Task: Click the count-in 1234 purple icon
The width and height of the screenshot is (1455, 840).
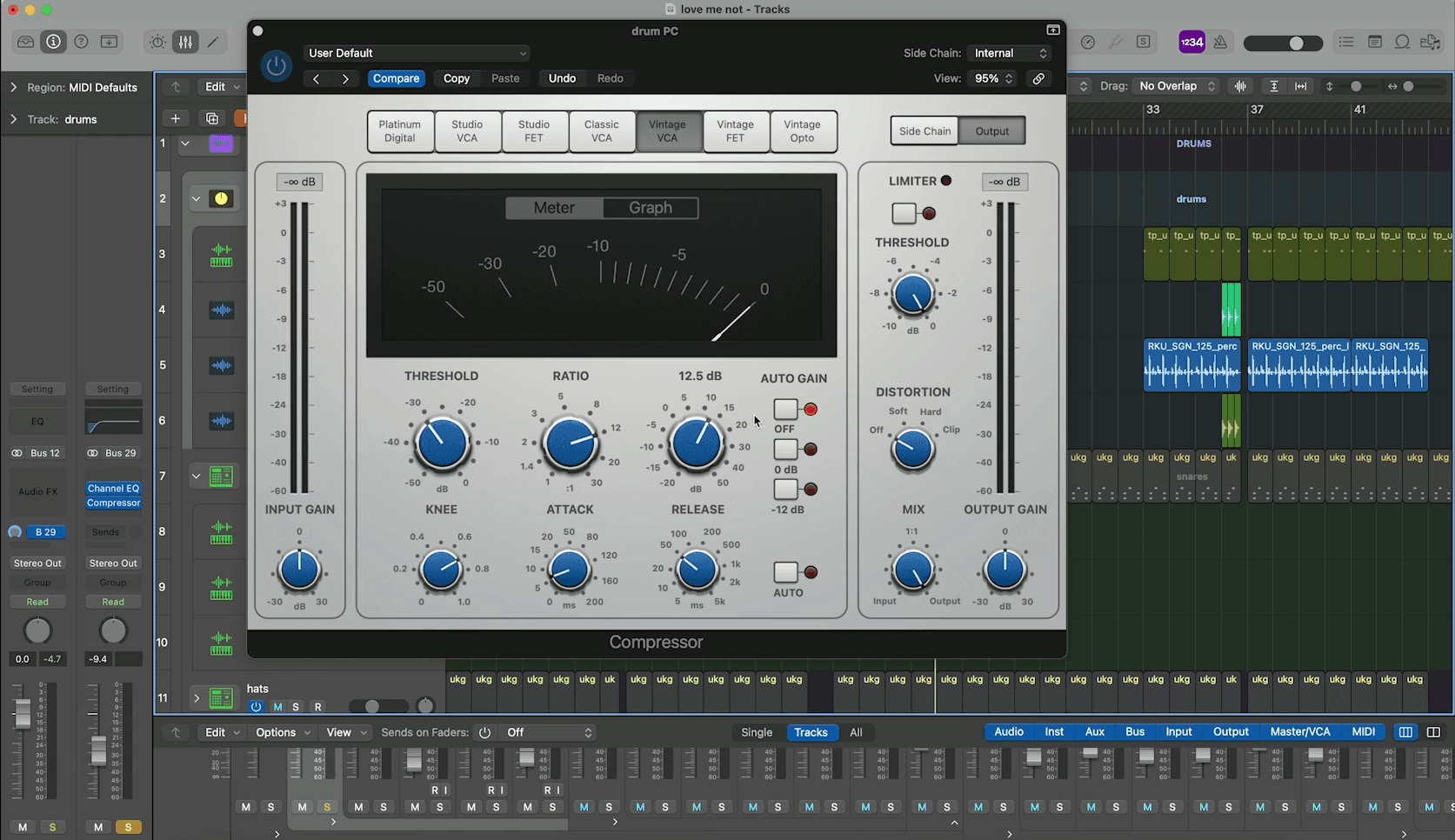Action: pos(1191,42)
